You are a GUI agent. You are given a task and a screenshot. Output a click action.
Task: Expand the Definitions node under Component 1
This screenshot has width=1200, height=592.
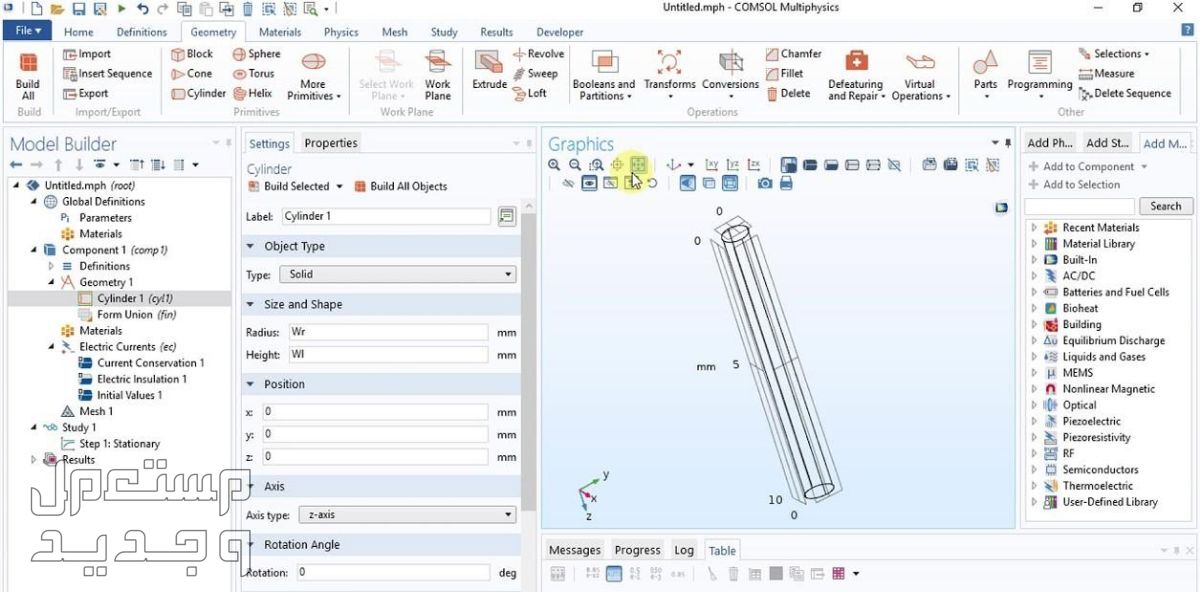(51, 267)
